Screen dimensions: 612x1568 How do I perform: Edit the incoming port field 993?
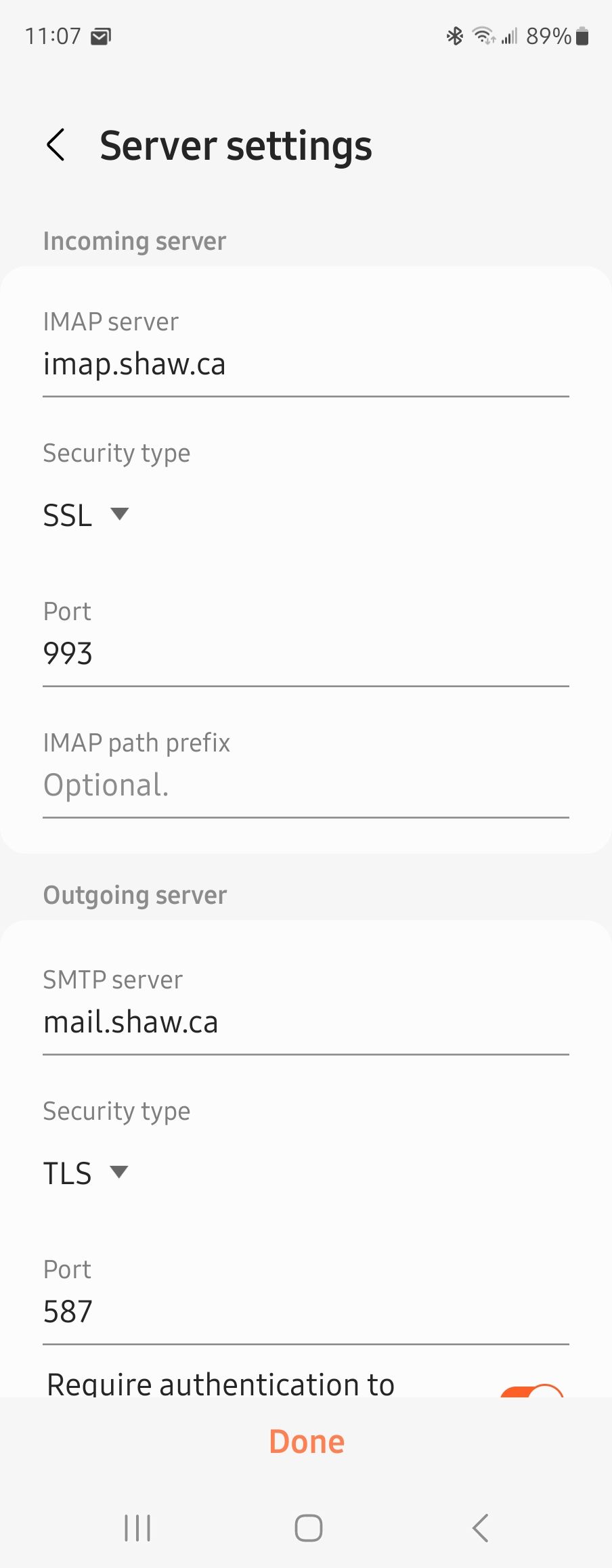click(305, 654)
